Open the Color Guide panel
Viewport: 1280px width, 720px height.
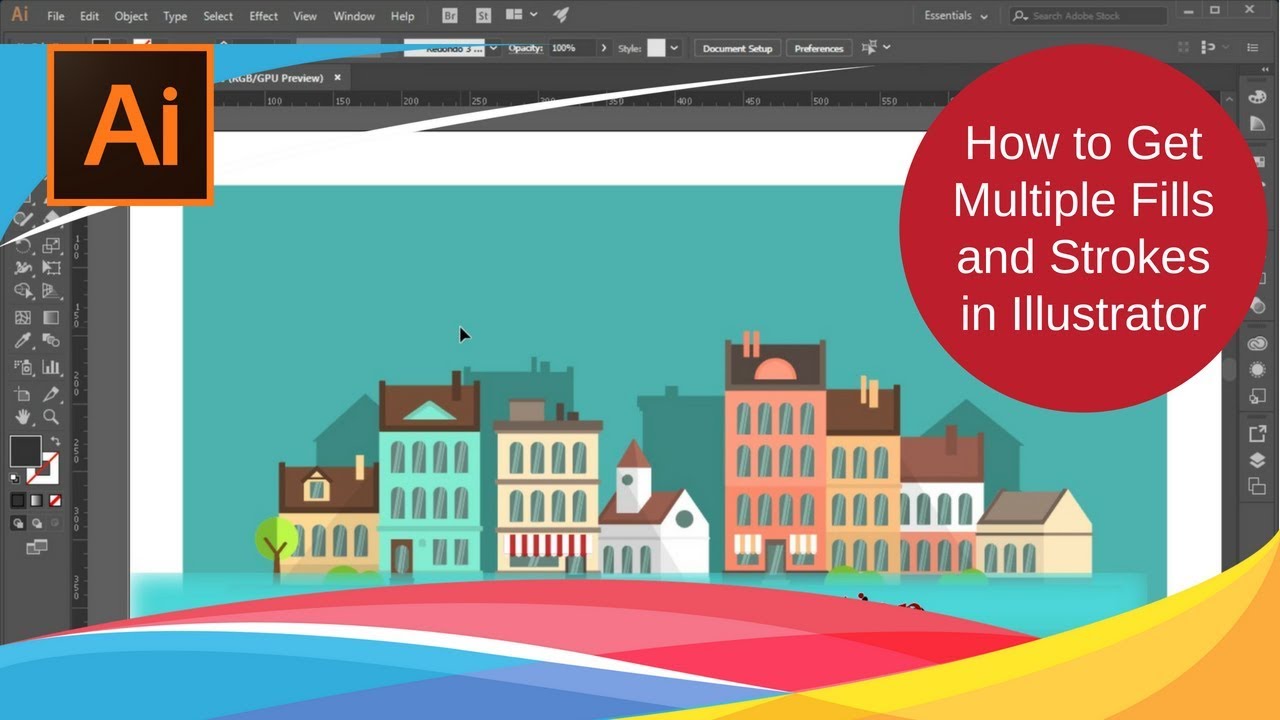tap(1257, 122)
